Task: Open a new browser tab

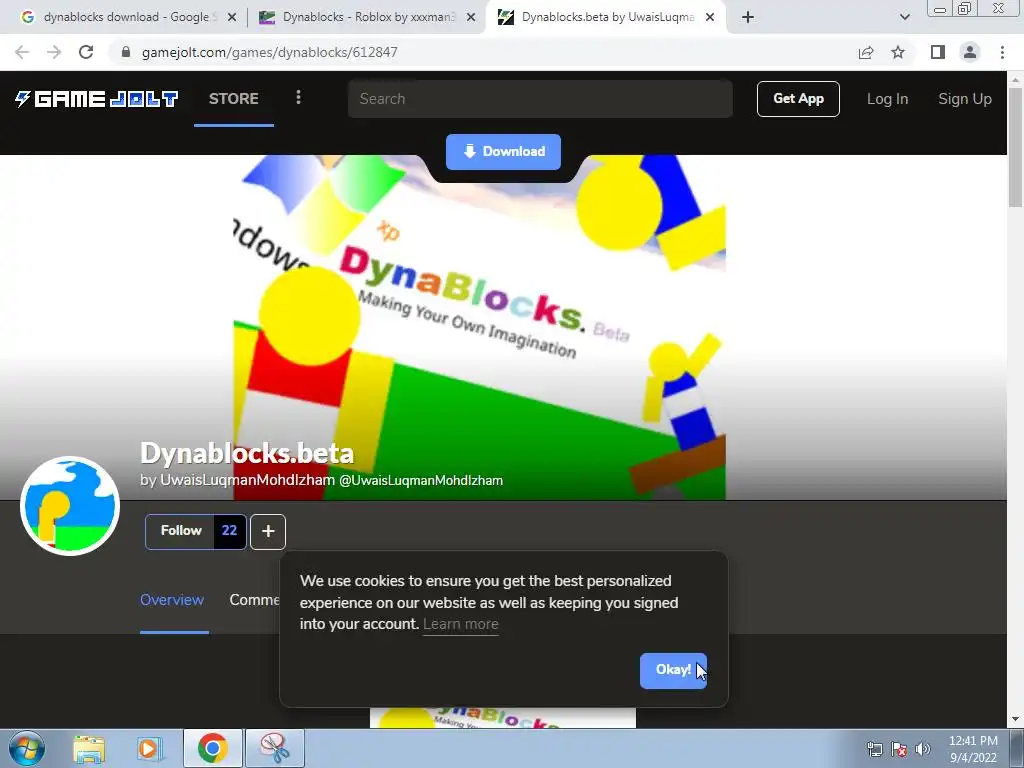Action: tap(748, 18)
